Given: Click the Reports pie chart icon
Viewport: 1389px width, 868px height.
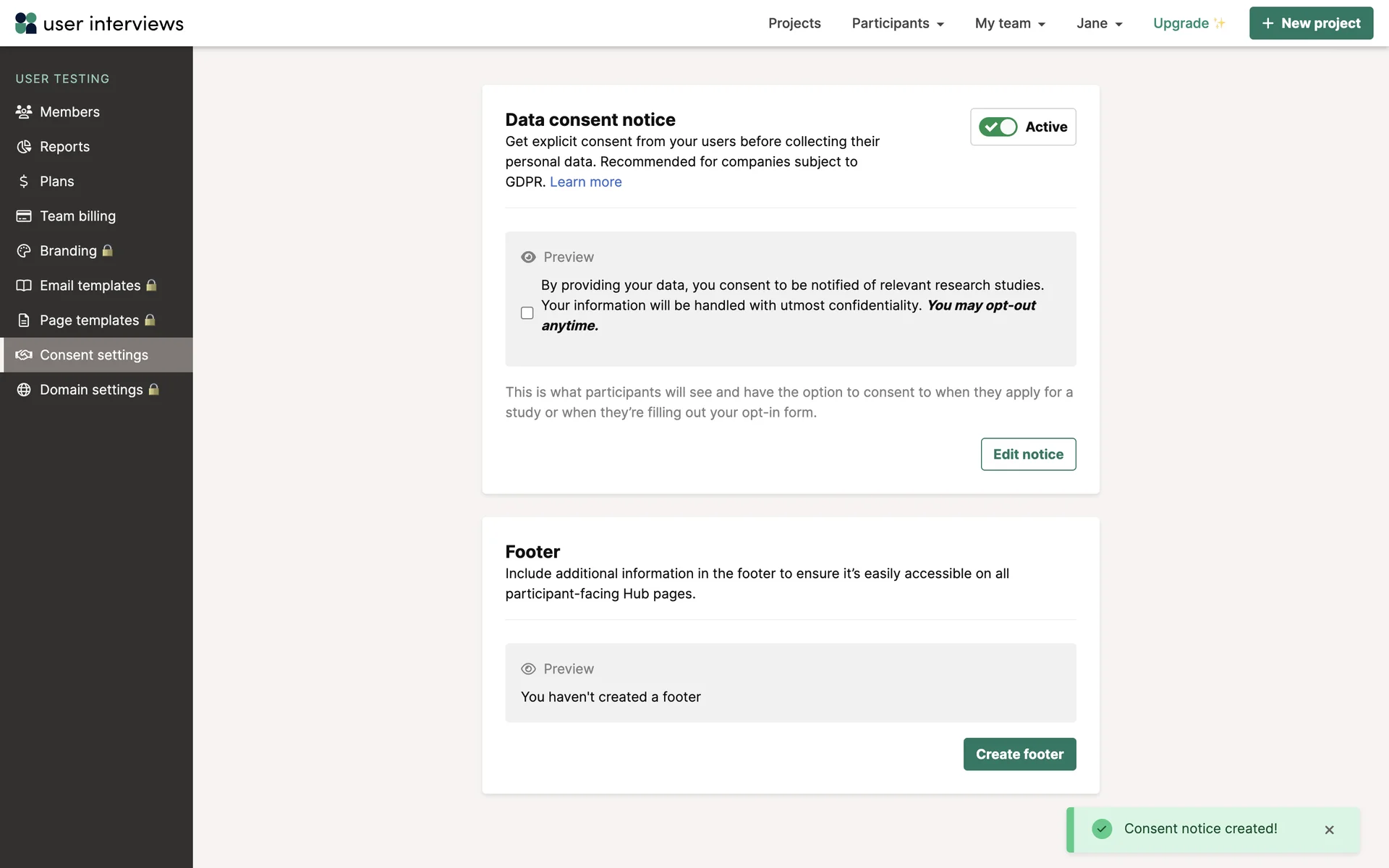Looking at the screenshot, I should pyautogui.click(x=24, y=147).
